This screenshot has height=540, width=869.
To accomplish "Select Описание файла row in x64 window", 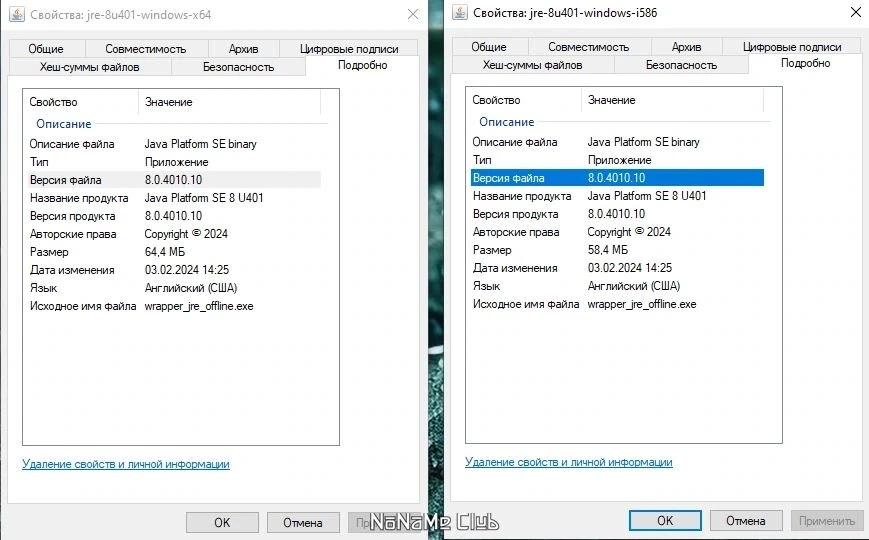I will point(174,144).
